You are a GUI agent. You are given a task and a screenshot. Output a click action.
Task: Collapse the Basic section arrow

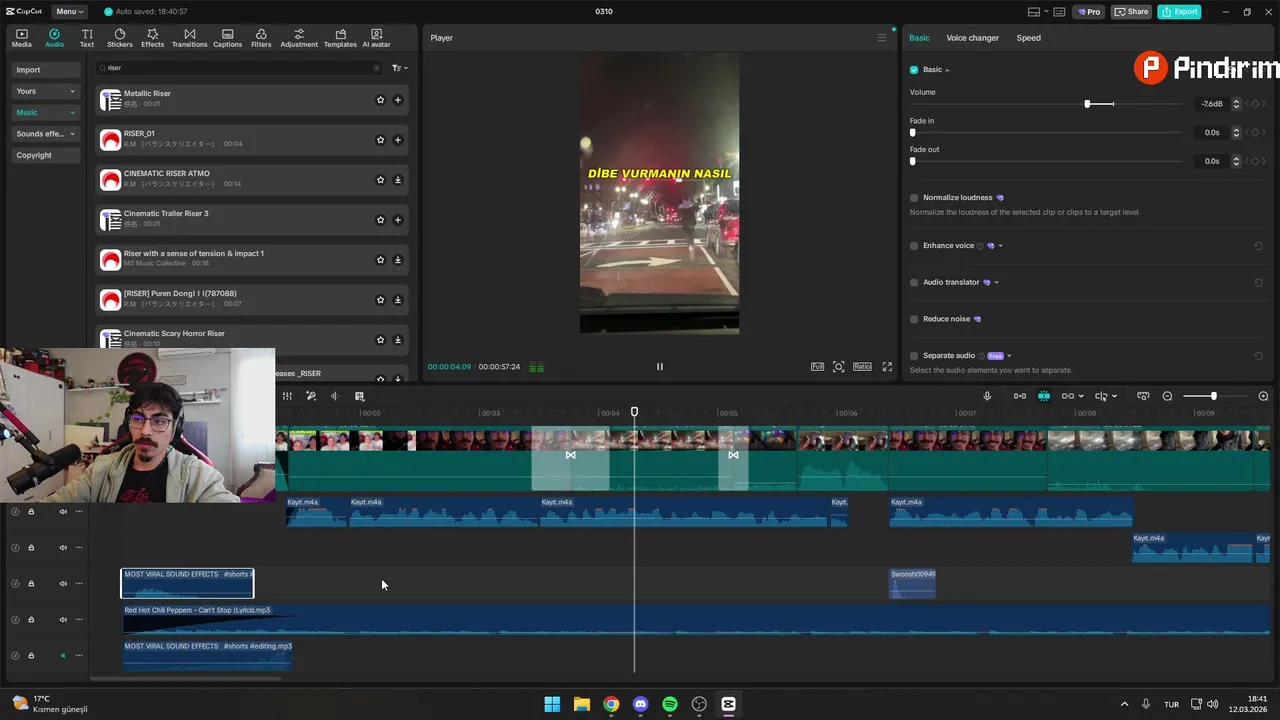[947, 70]
